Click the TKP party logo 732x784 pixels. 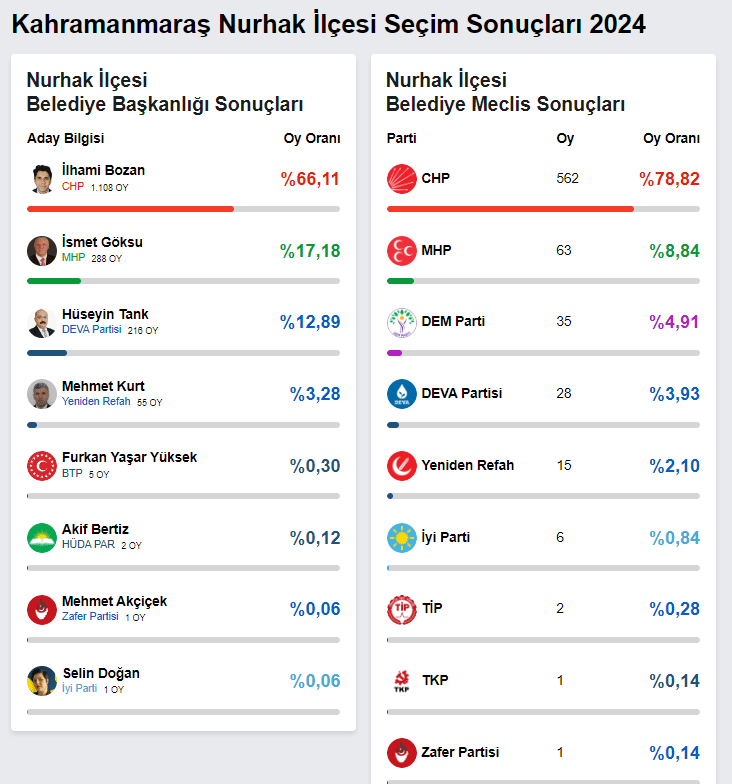pos(401,681)
